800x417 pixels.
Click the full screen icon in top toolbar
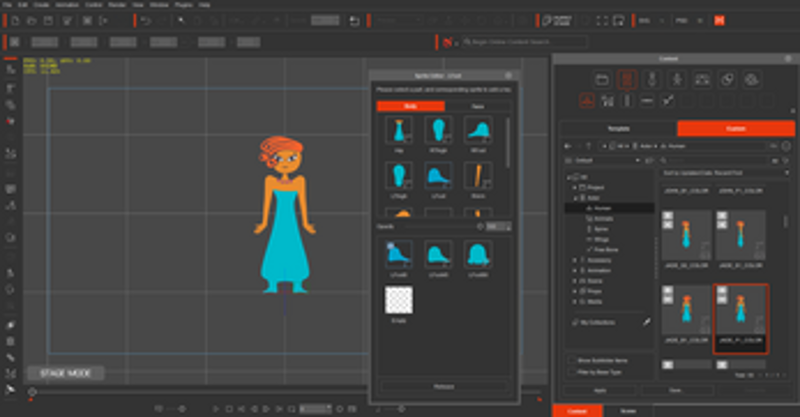pos(603,21)
